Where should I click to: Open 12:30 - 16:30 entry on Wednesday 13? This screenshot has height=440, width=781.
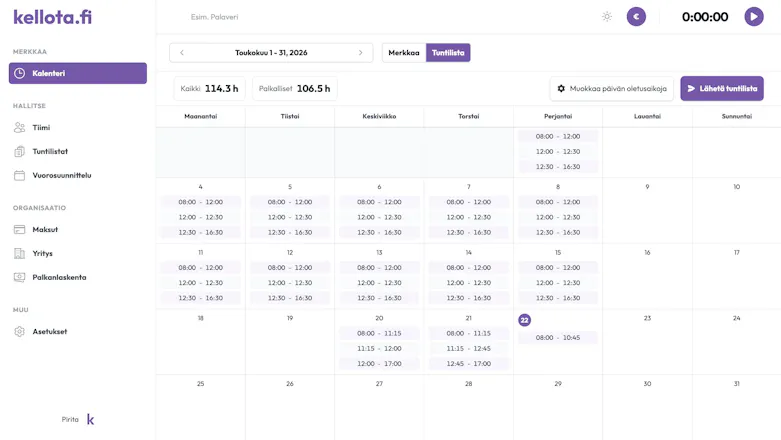point(379,298)
